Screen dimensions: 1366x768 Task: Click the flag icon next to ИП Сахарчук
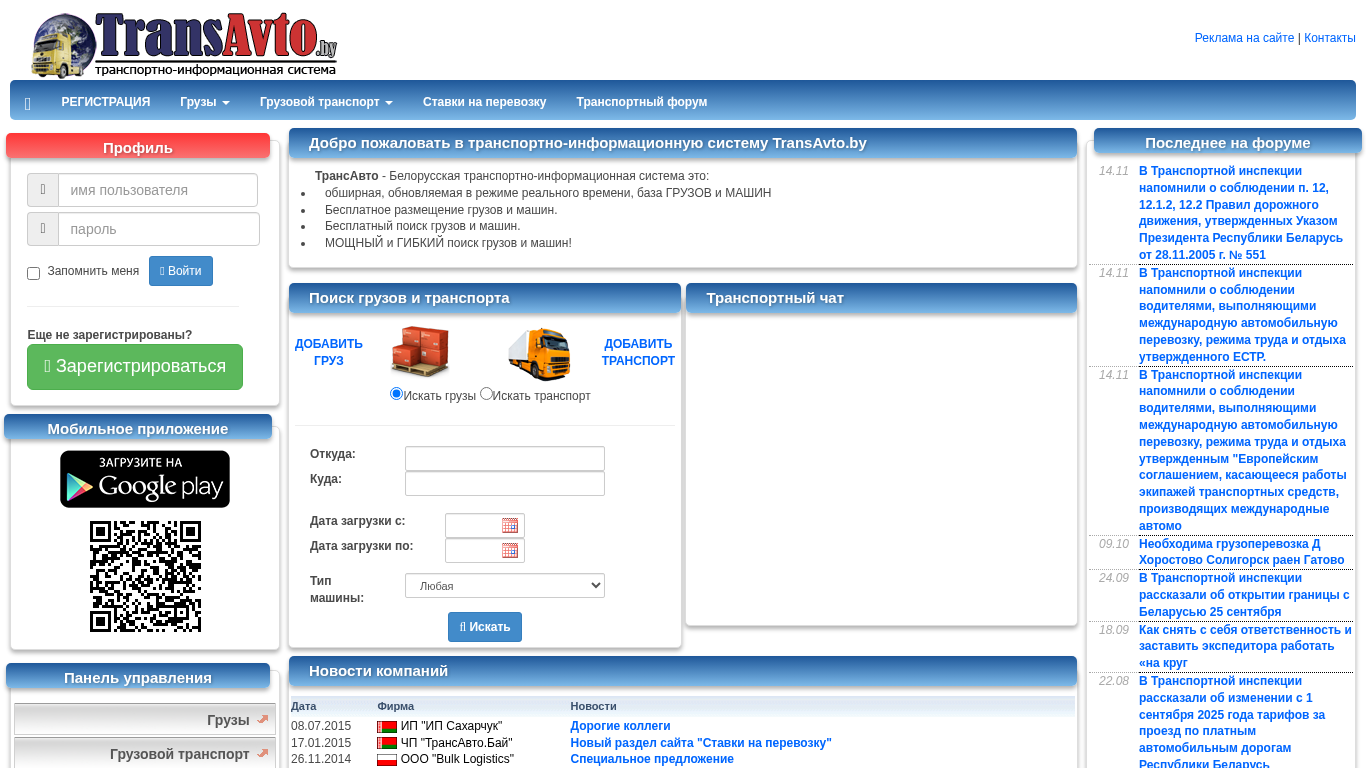pos(387,727)
